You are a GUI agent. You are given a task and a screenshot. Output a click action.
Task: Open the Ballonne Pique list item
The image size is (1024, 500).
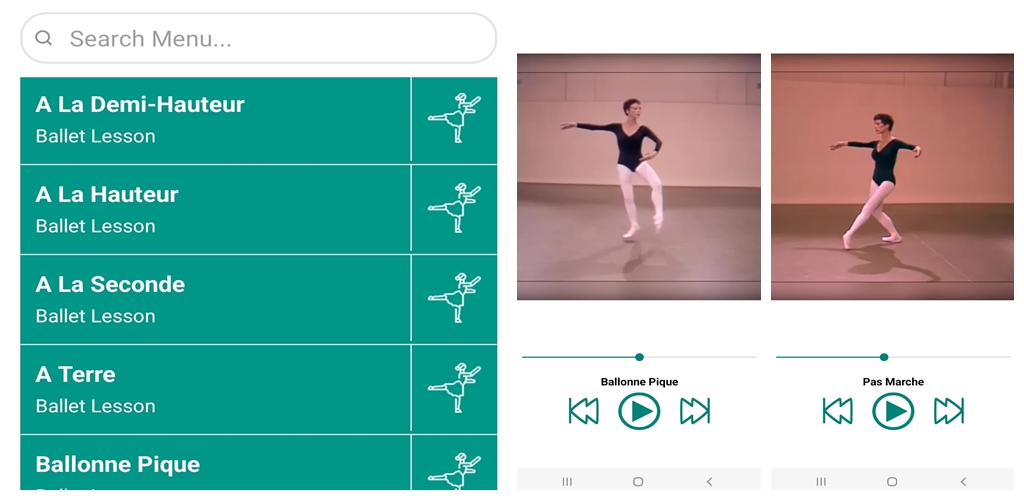[216, 463]
